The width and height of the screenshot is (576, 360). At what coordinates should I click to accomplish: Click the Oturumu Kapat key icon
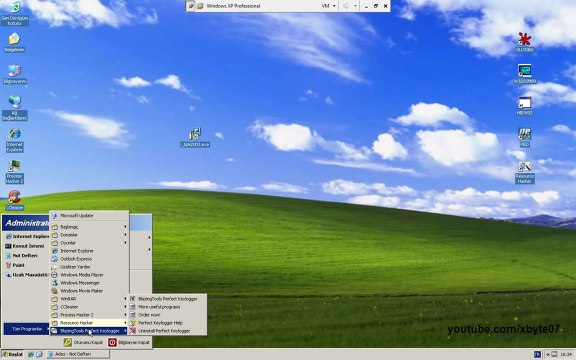[68, 342]
